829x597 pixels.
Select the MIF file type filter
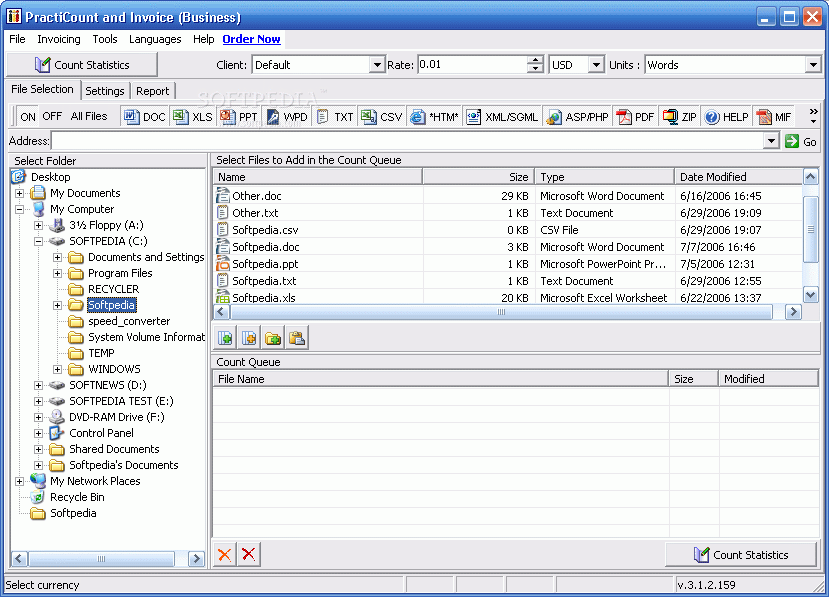(x=774, y=117)
